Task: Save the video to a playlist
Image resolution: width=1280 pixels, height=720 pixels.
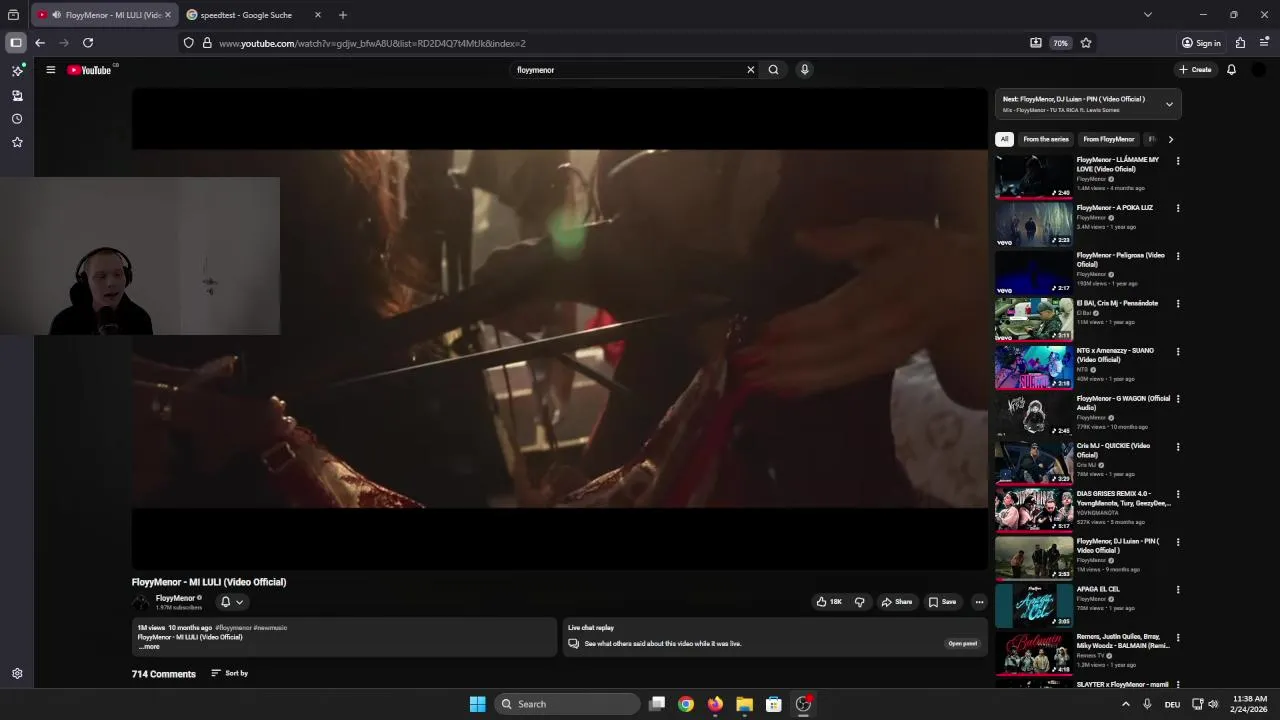Action: (x=942, y=602)
